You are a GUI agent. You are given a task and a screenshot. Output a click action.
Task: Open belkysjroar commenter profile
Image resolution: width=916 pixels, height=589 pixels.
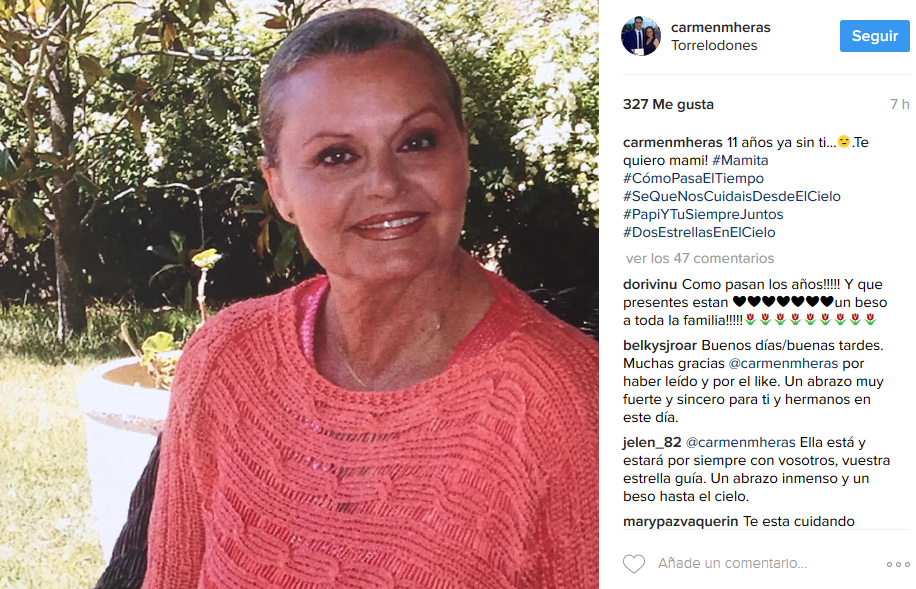(x=660, y=345)
